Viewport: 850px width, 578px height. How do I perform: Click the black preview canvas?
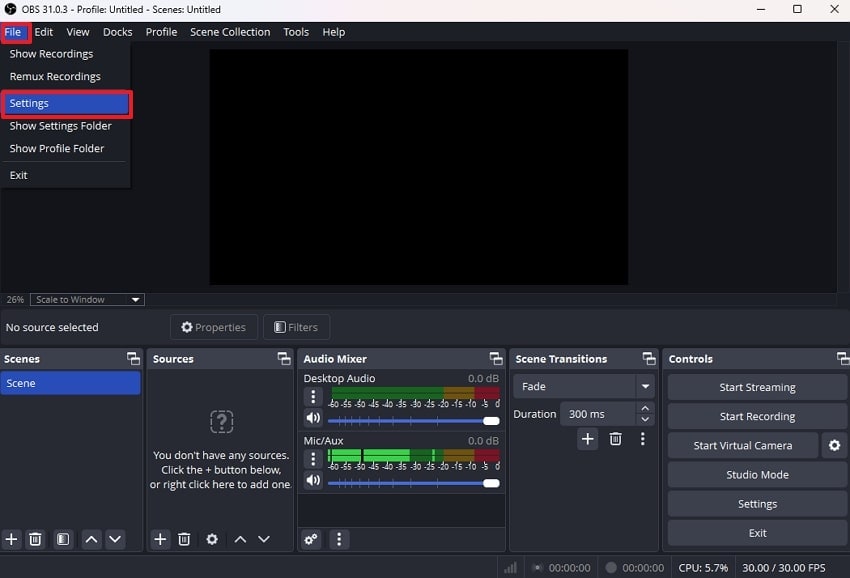pos(418,167)
